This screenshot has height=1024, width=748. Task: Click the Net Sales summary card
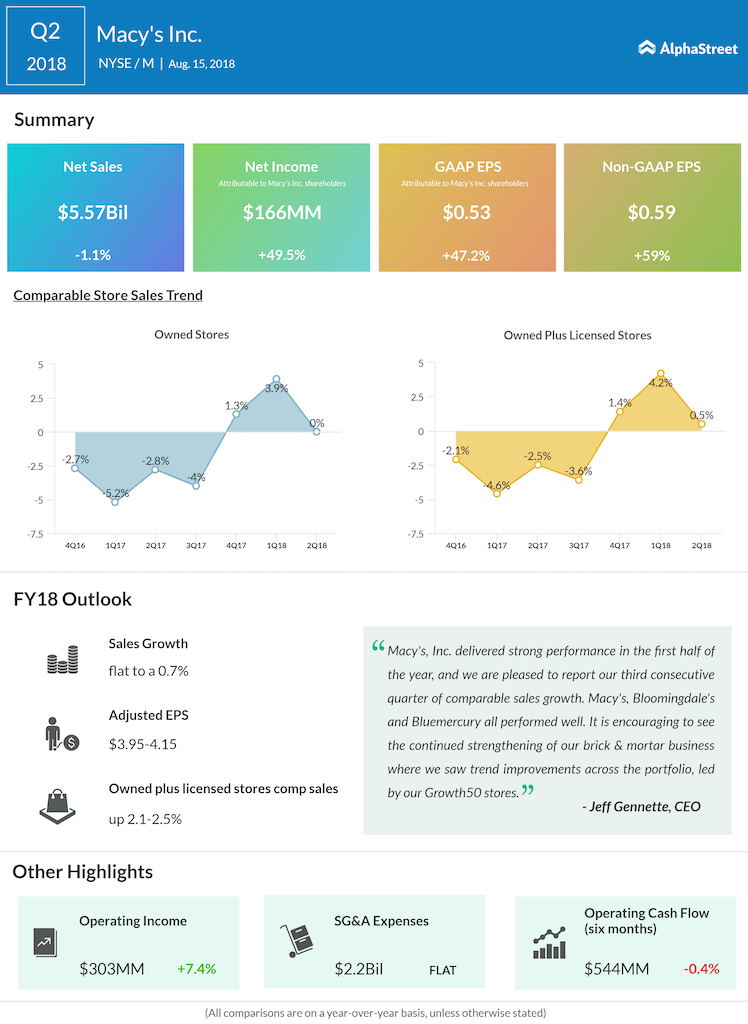coord(96,208)
